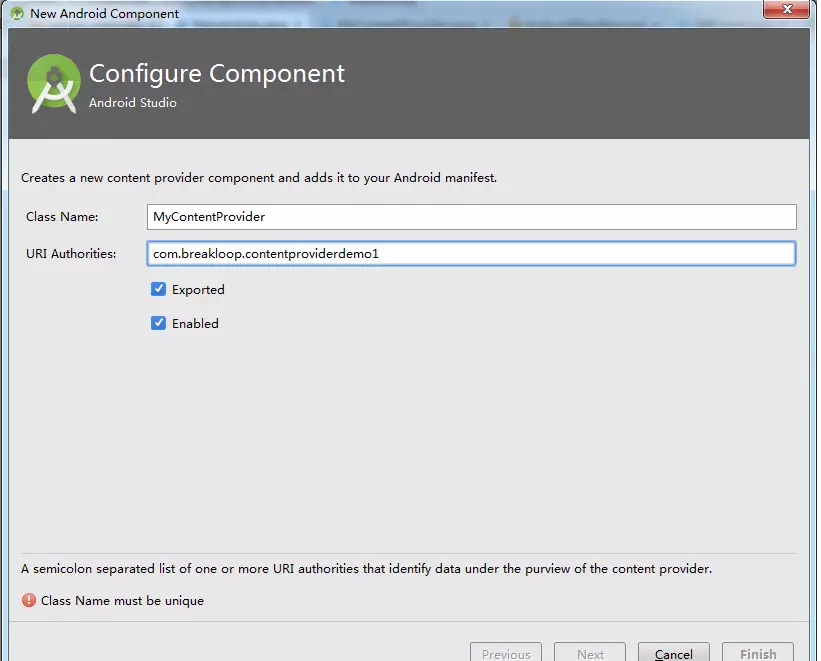
Task: Click the Next button
Action: (590, 653)
